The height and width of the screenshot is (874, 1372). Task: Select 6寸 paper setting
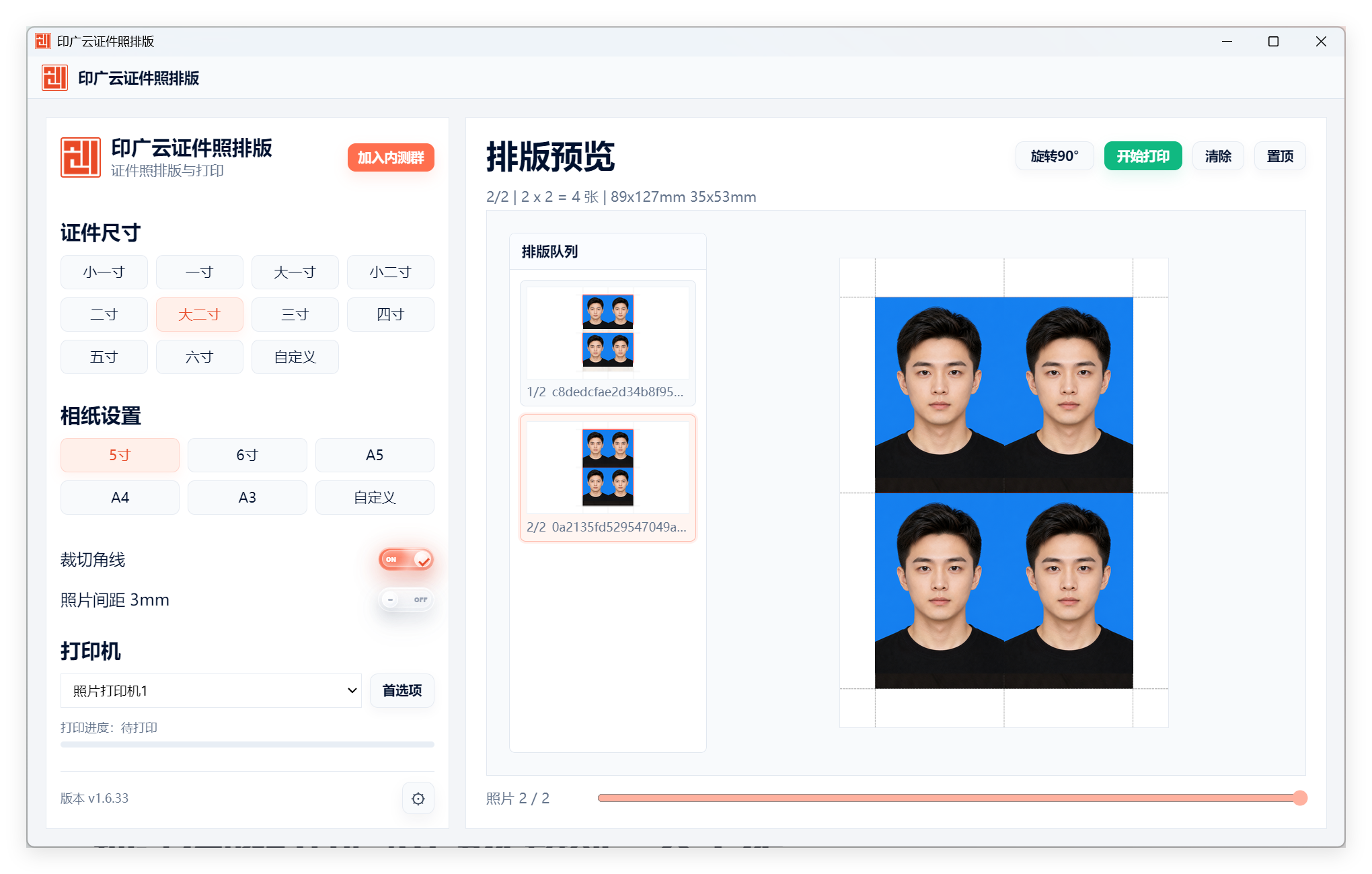[x=247, y=456]
